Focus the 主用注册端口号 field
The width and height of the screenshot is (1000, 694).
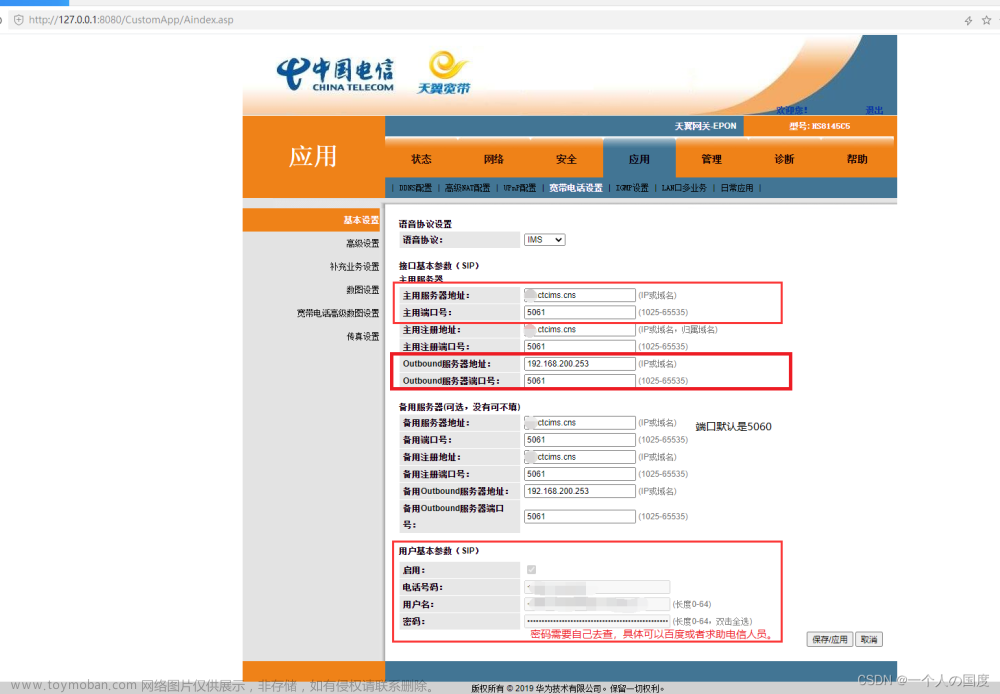click(579, 346)
